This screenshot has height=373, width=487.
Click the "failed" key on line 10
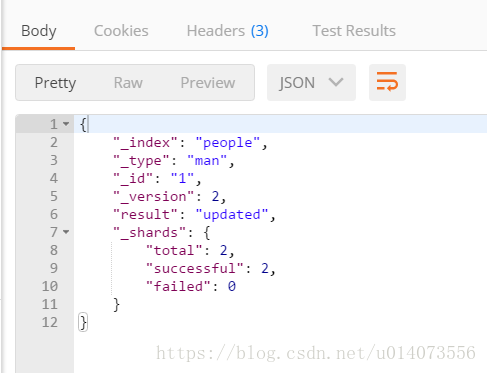pos(178,287)
